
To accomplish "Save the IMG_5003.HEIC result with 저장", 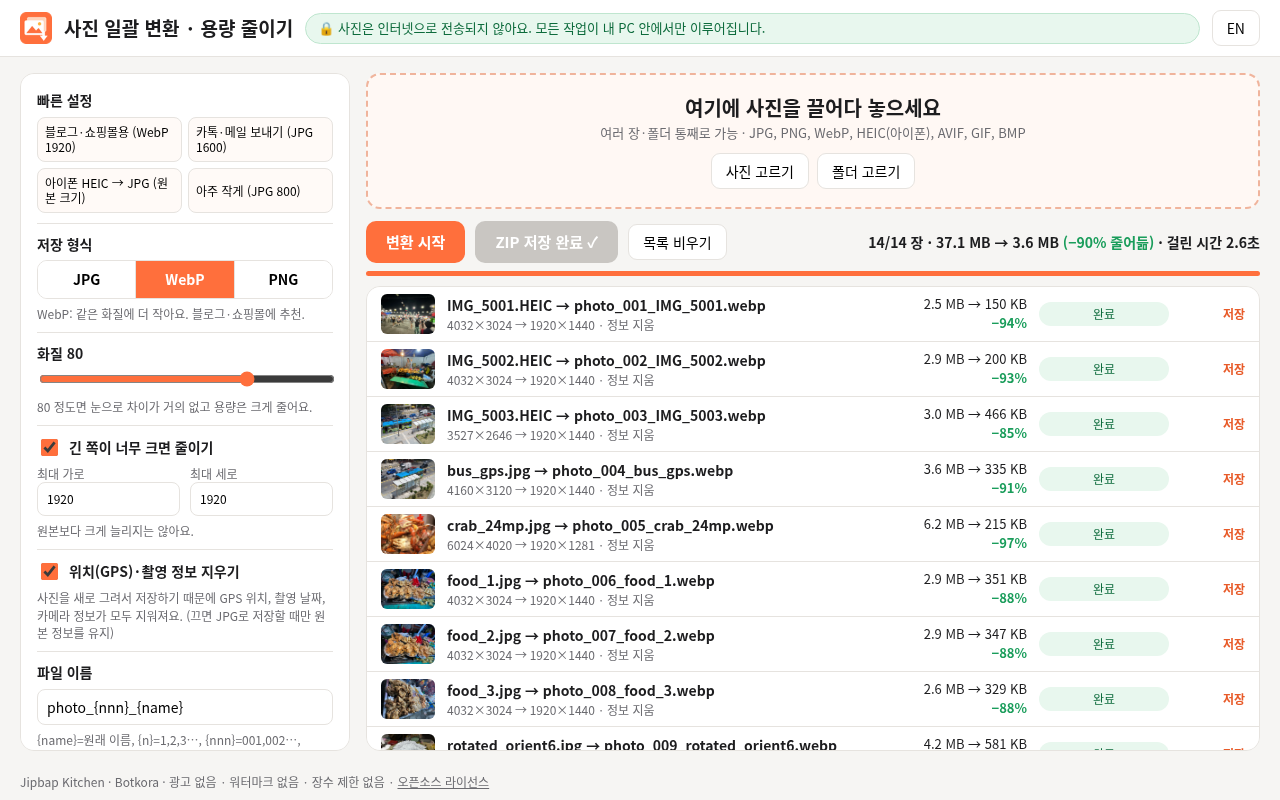I will coord(1233,424).
